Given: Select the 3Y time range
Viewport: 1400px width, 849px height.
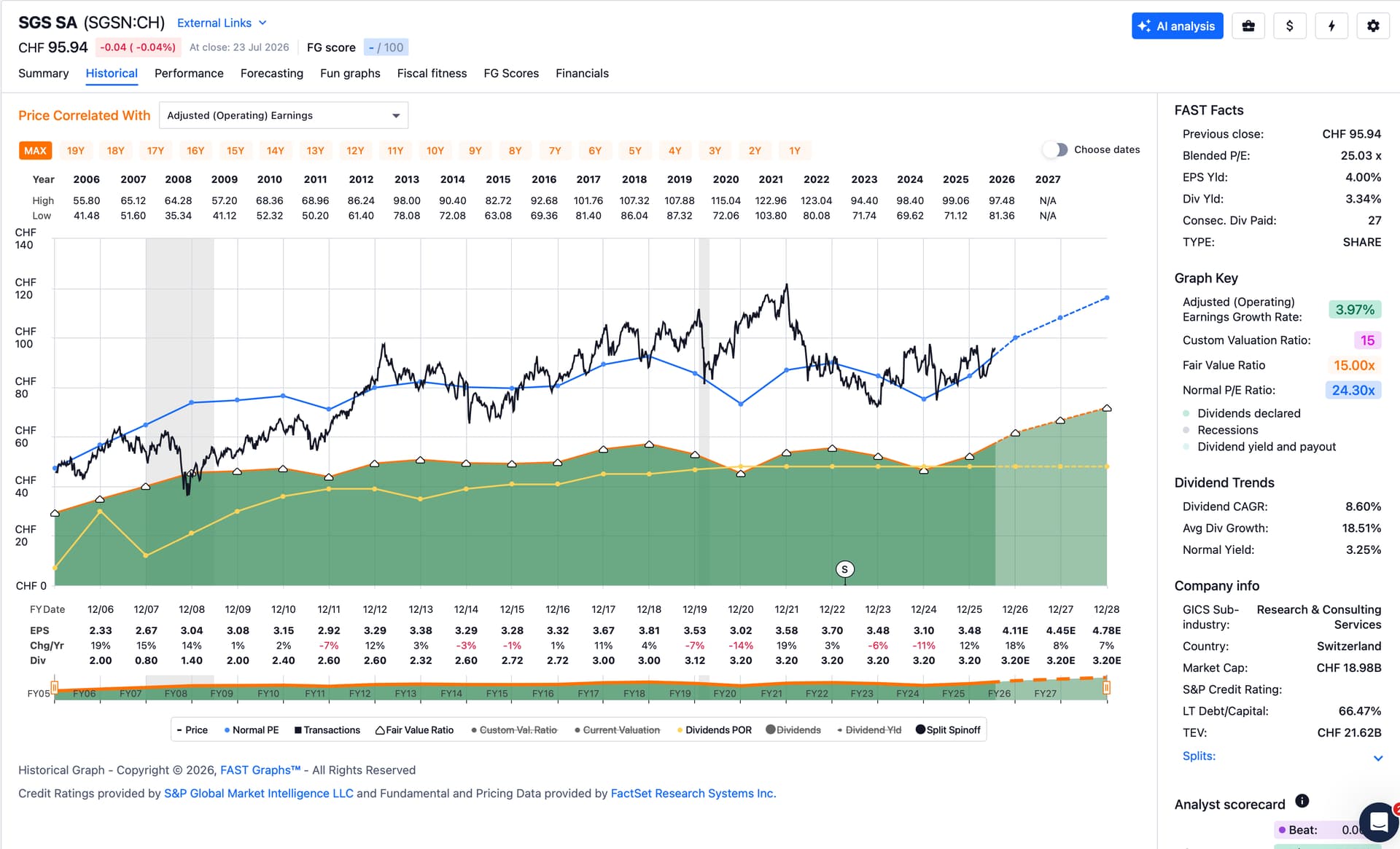Looking at the screenshot, I should (715, 151).
